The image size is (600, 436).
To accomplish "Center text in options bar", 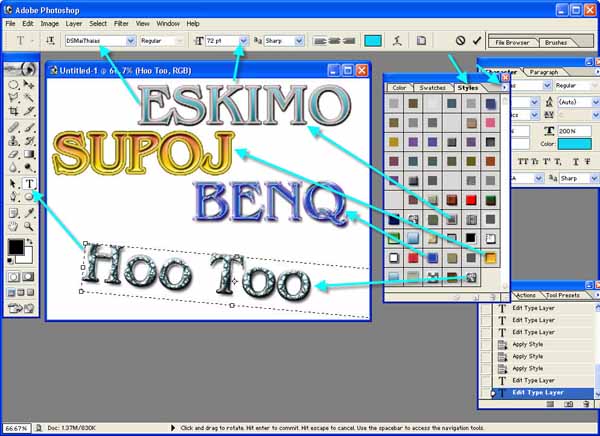I will pos(334,41).
